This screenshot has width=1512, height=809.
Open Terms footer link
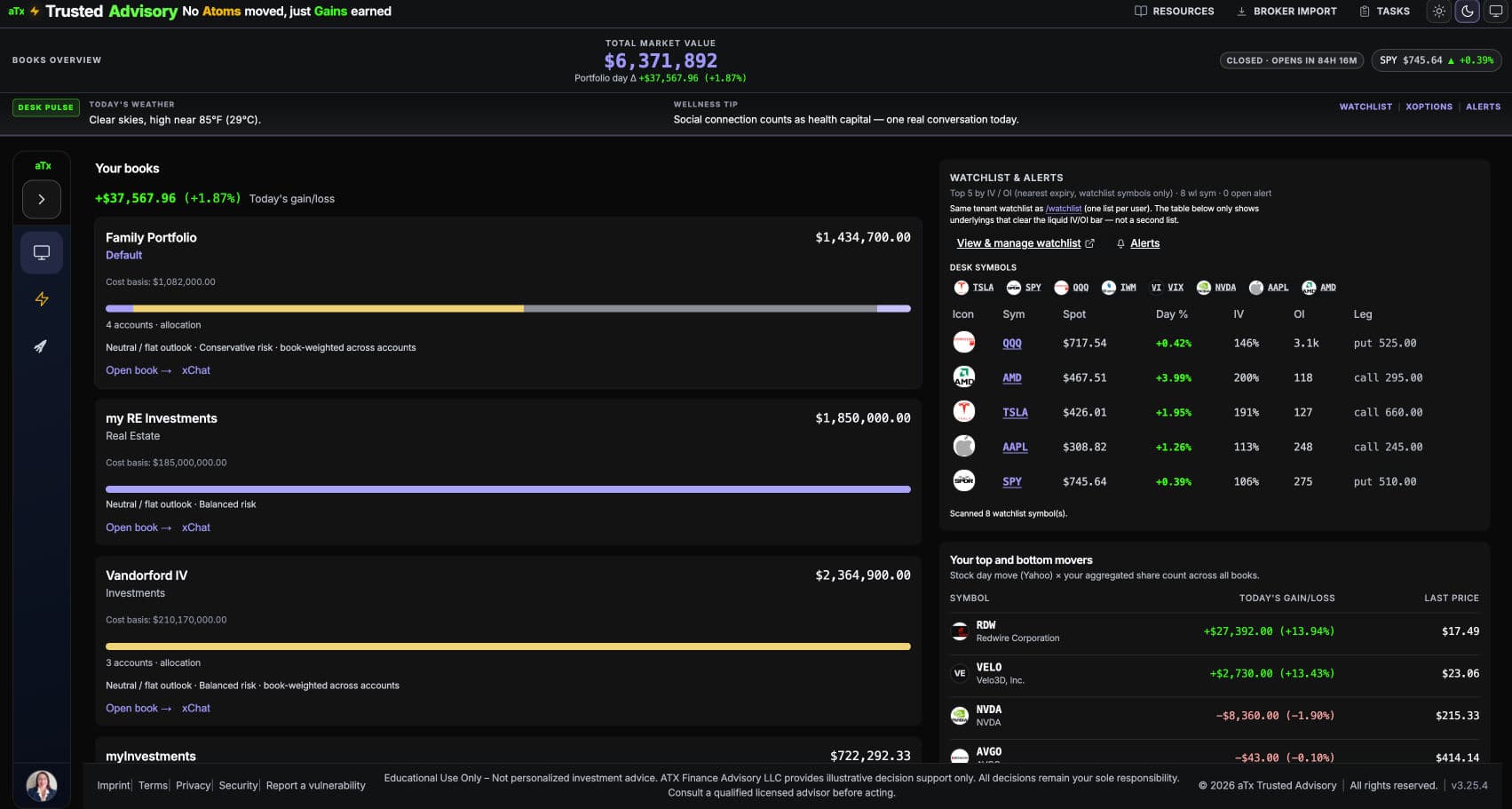point(153,786)
